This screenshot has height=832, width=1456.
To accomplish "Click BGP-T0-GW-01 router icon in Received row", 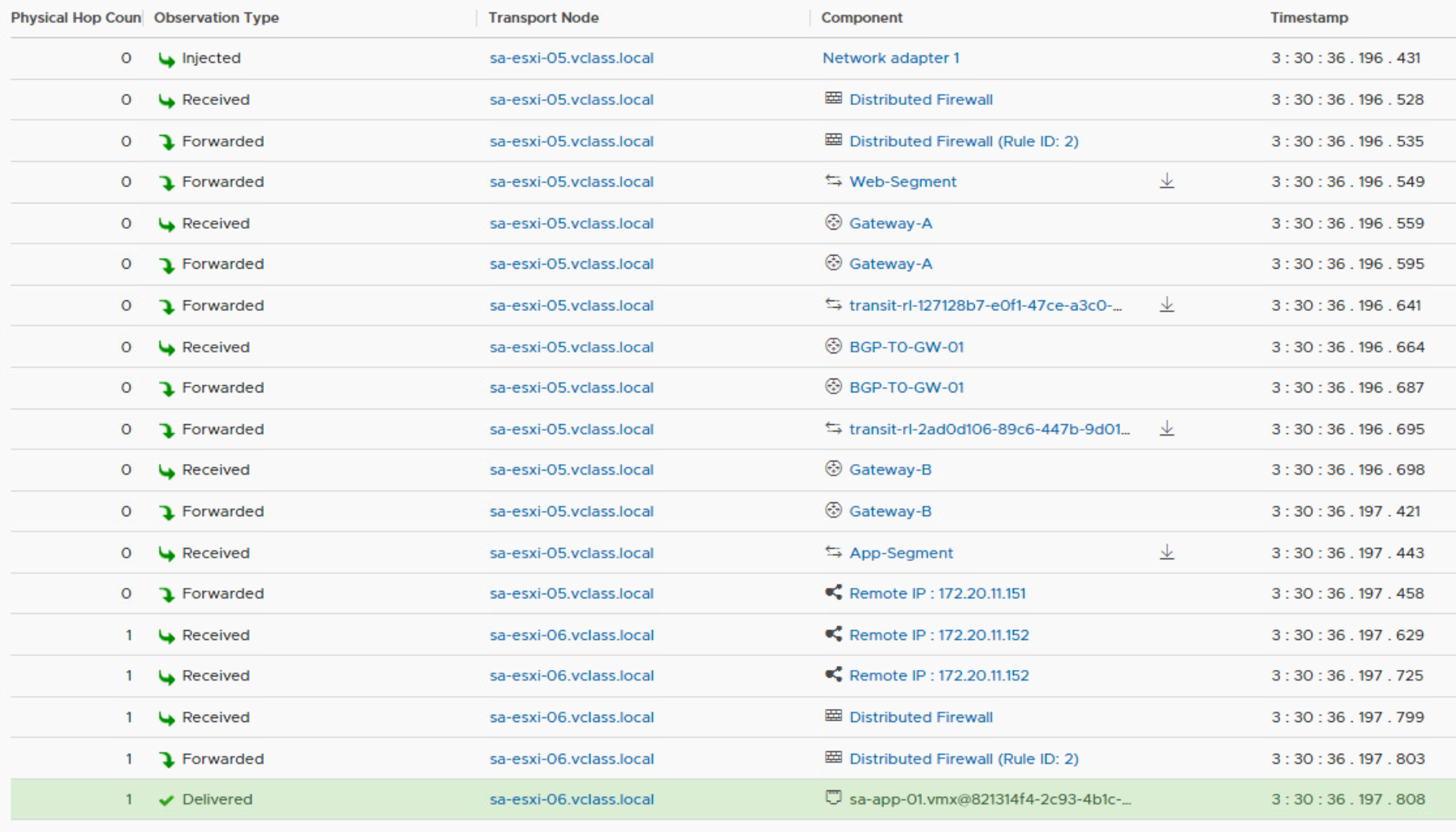I will (833, 346).
